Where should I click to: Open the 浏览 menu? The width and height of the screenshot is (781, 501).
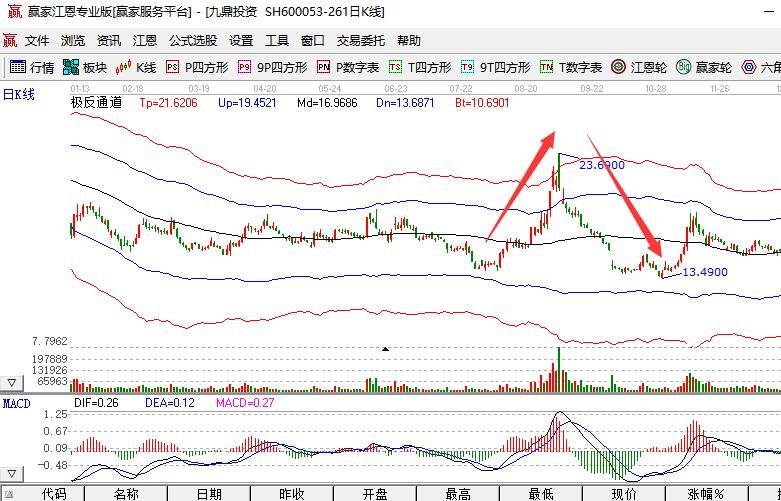(x=73, y=40)
